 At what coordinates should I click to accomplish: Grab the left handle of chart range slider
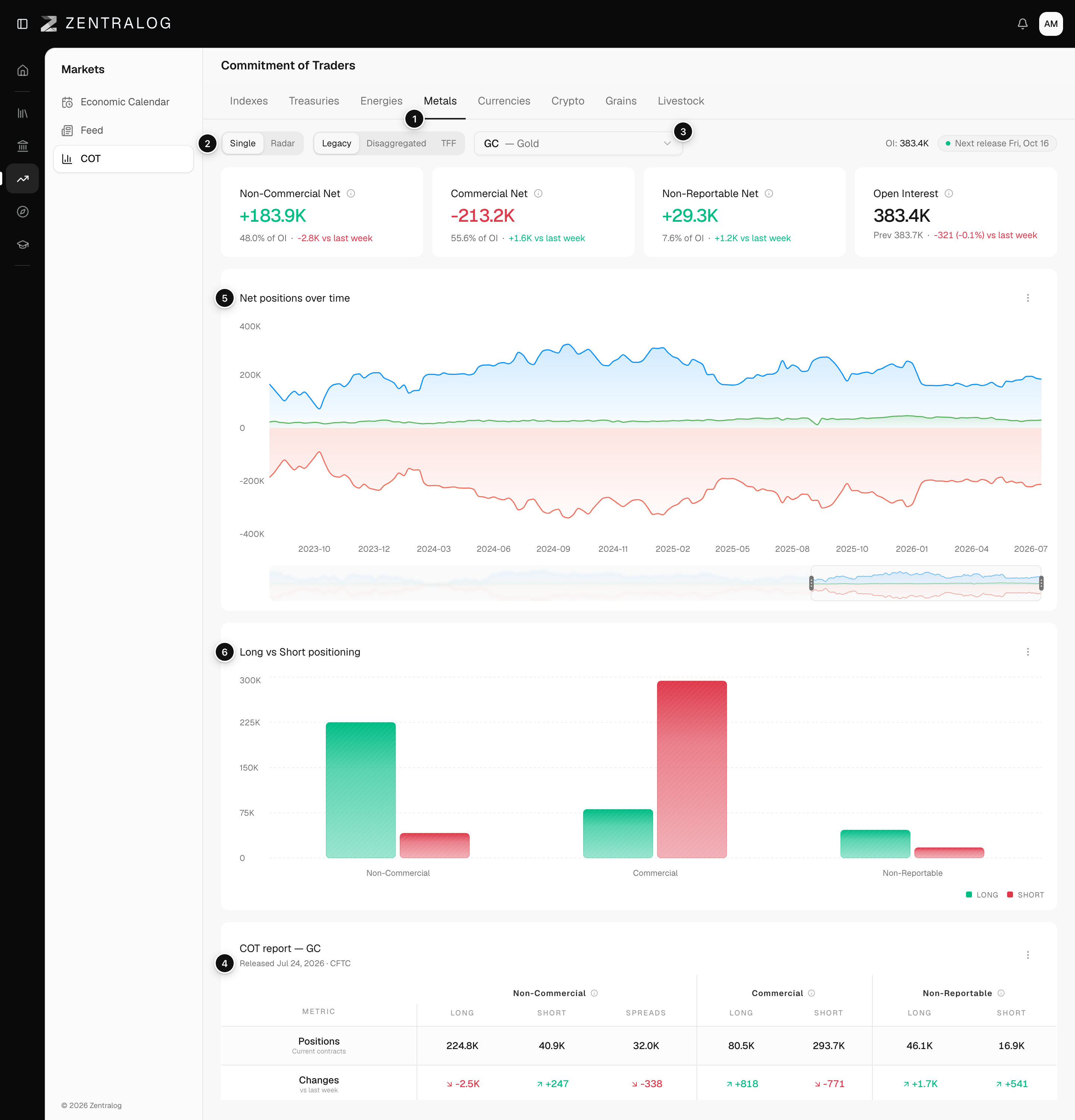[x=811, y=583]
